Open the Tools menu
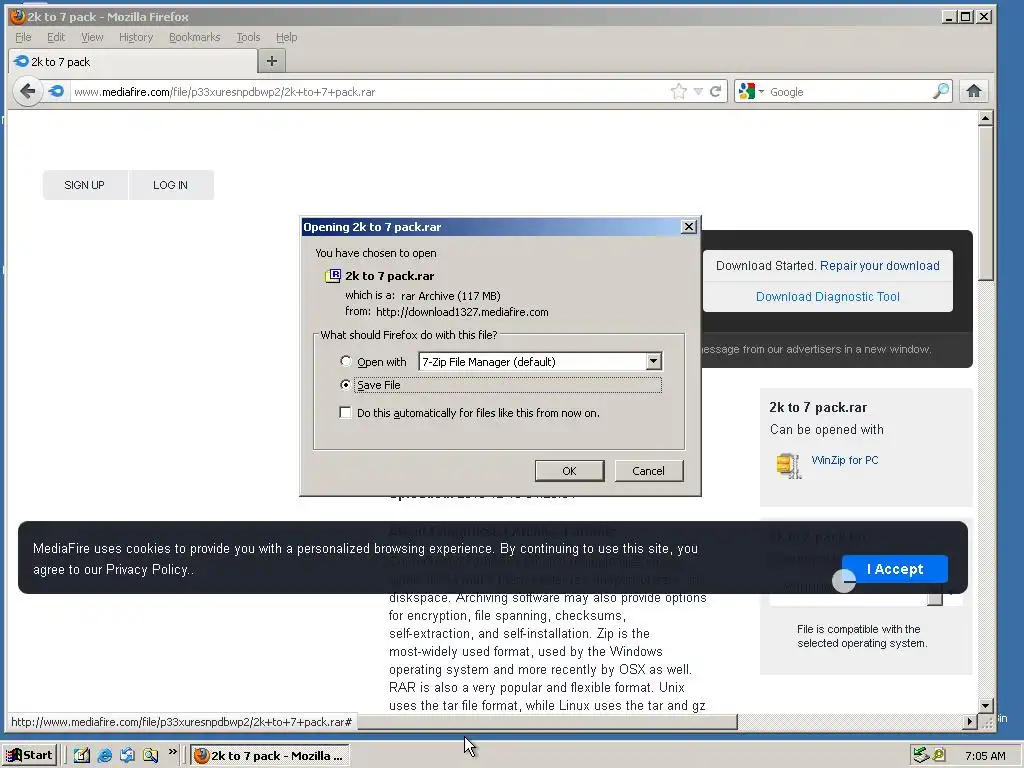 248,37
